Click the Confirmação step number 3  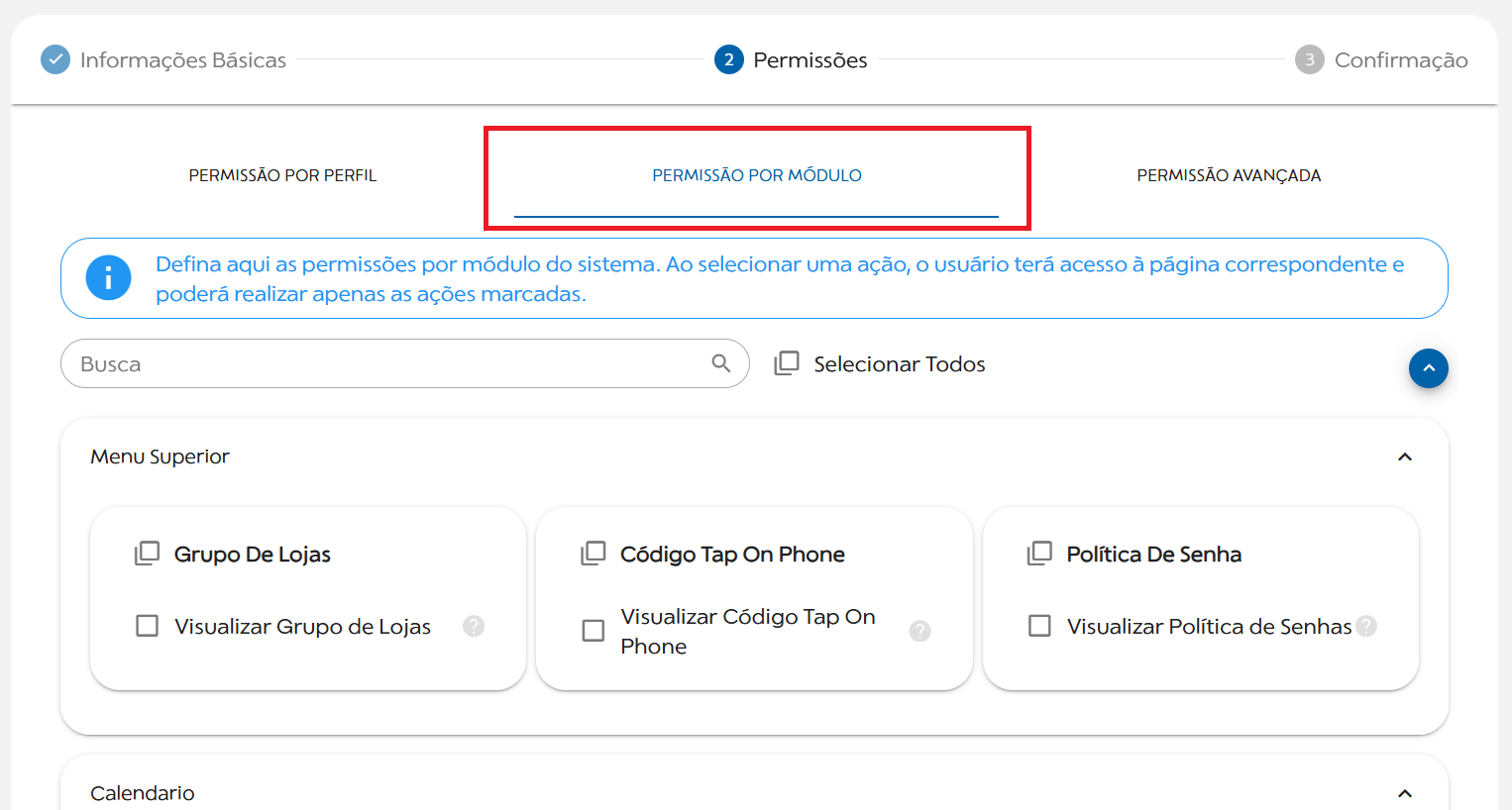(x=1309, y=60)
